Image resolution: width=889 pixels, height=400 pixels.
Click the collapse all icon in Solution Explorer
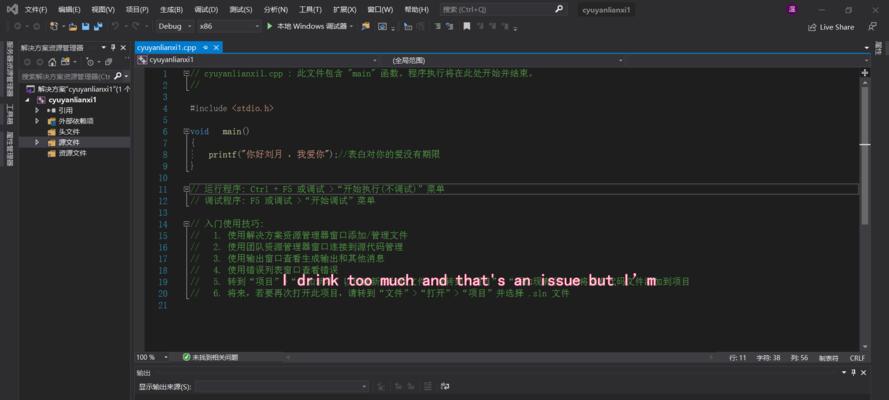click(x=108, y=62)
